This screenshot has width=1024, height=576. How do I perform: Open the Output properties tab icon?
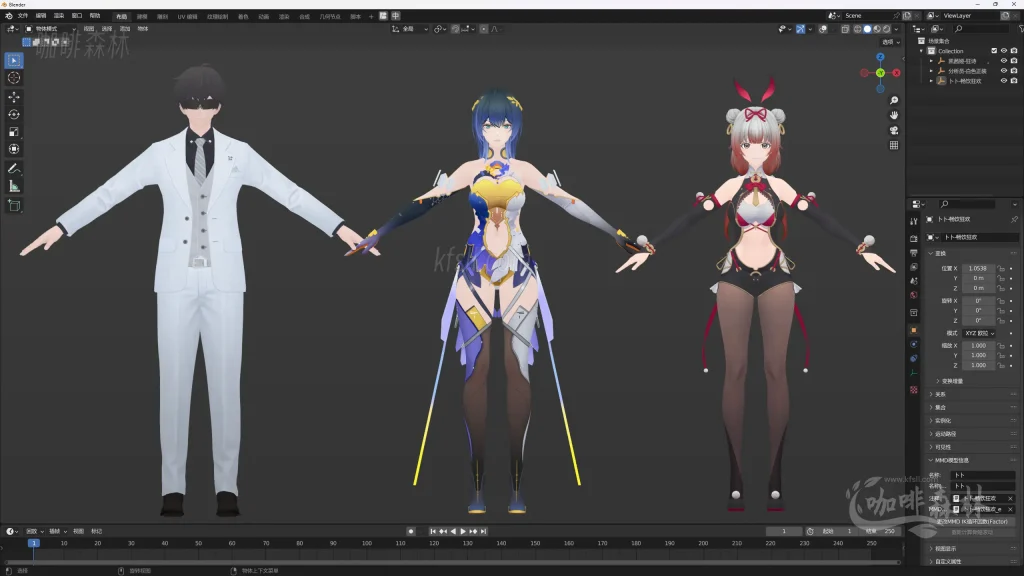tap(914, 253)
